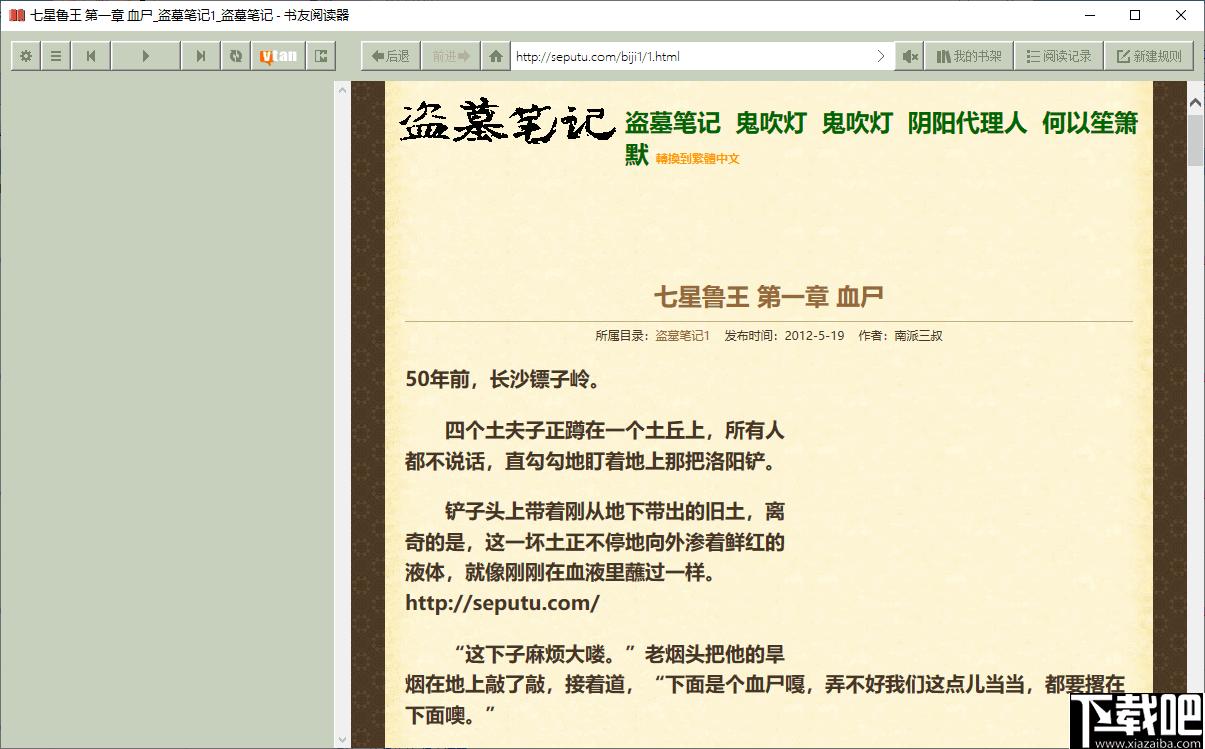Go to the previous chapter
The width and height of the screenshot is (1205, 749).
click(x=91, y=56)
